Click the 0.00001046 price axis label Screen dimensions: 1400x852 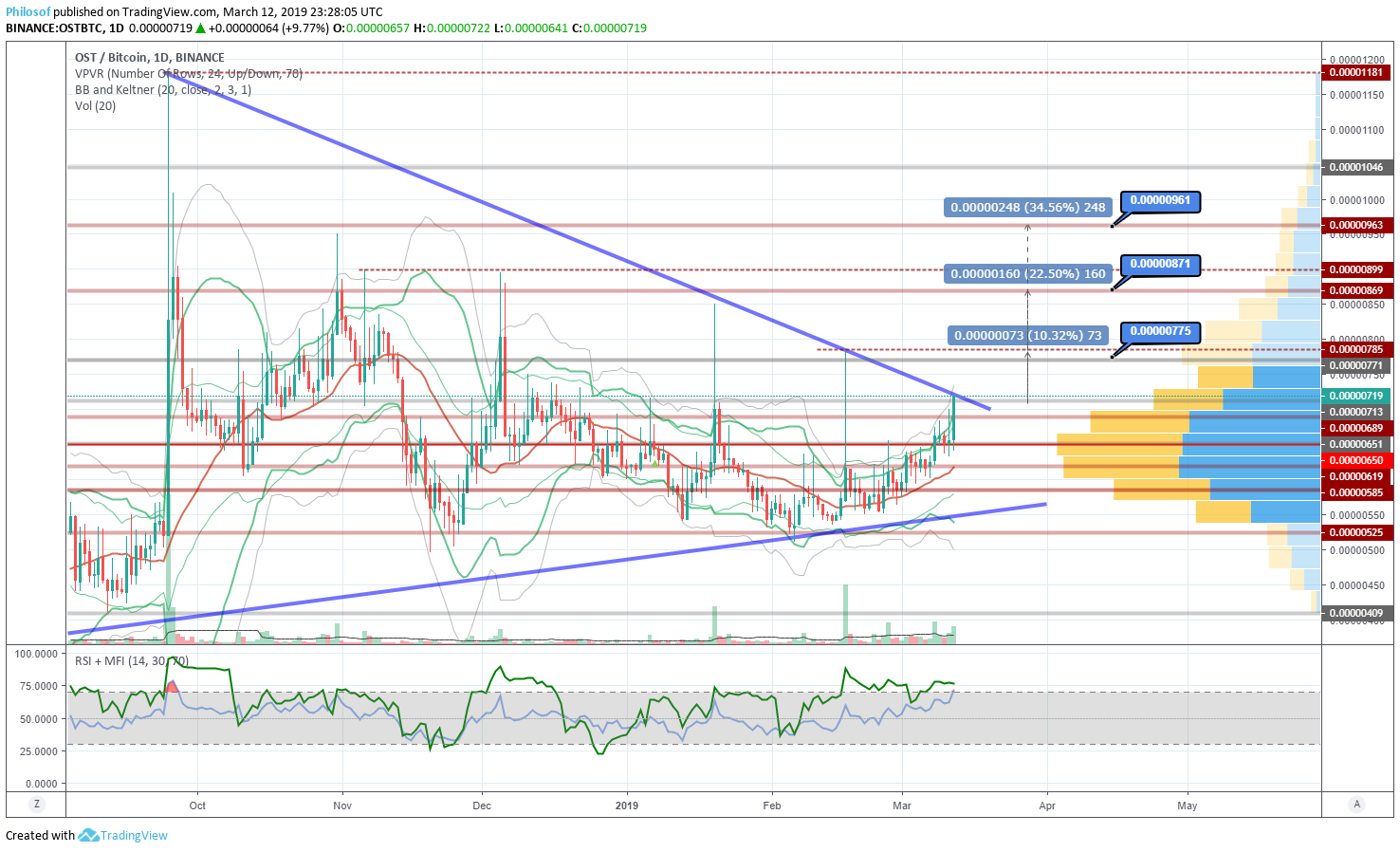1356,167
